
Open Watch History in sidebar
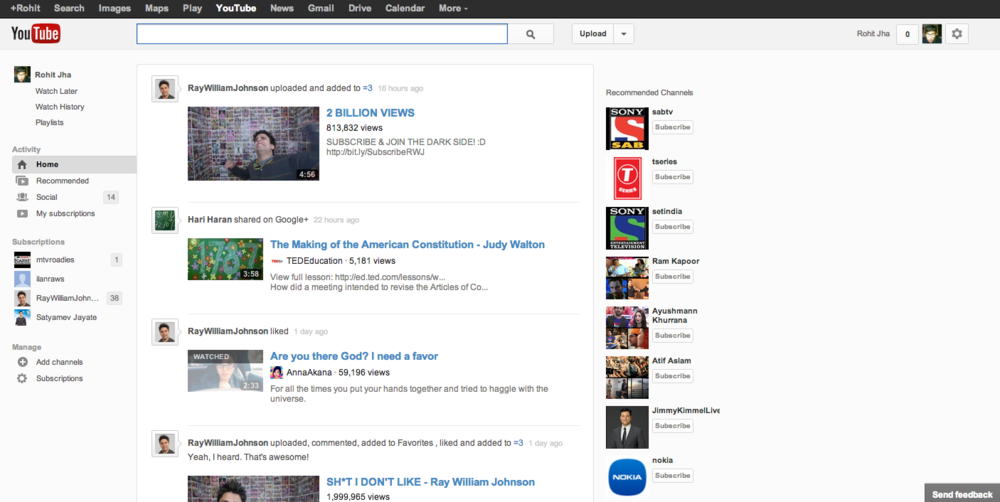pyautogui.click(x=59, y=107)
